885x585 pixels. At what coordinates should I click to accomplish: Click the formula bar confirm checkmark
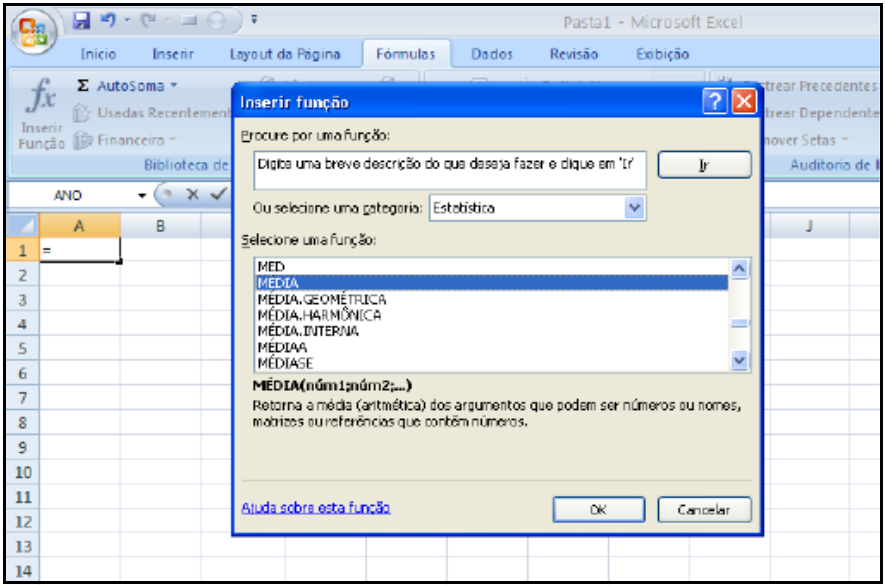click(216, 195)
